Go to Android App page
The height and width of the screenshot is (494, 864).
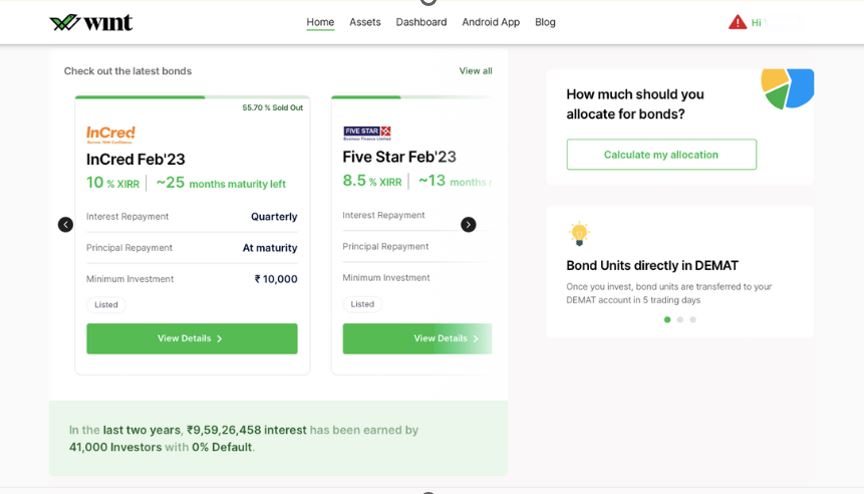[x=490, y=22]
